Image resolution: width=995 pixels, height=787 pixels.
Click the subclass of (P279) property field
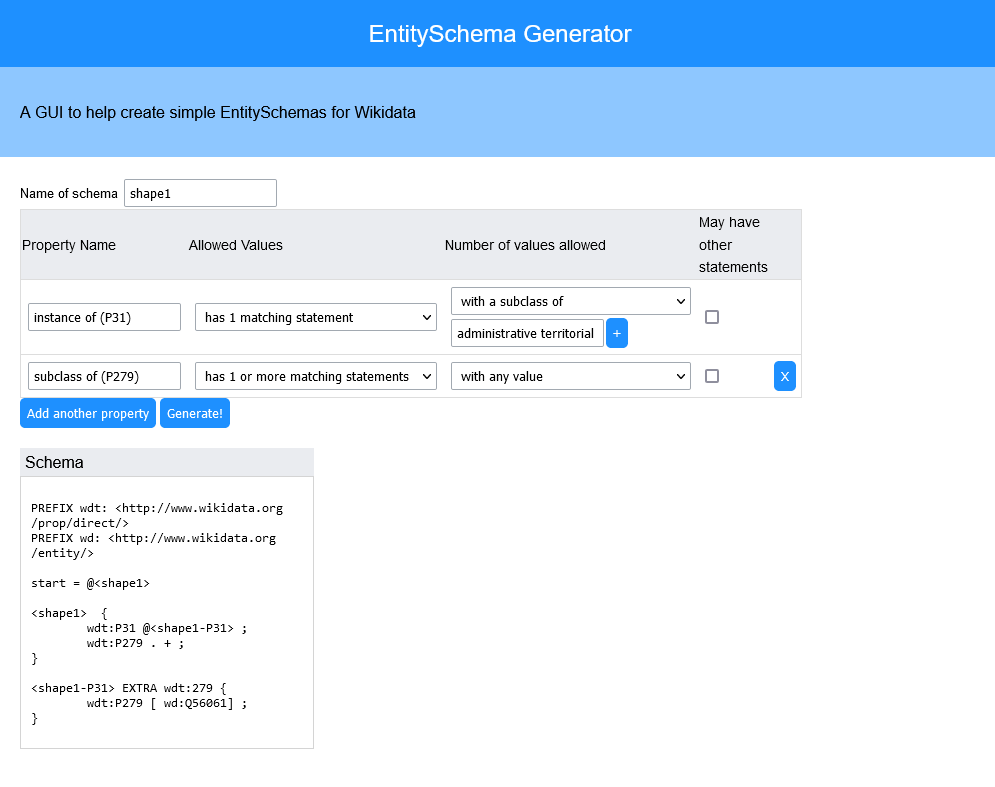[x=104, y=376]
